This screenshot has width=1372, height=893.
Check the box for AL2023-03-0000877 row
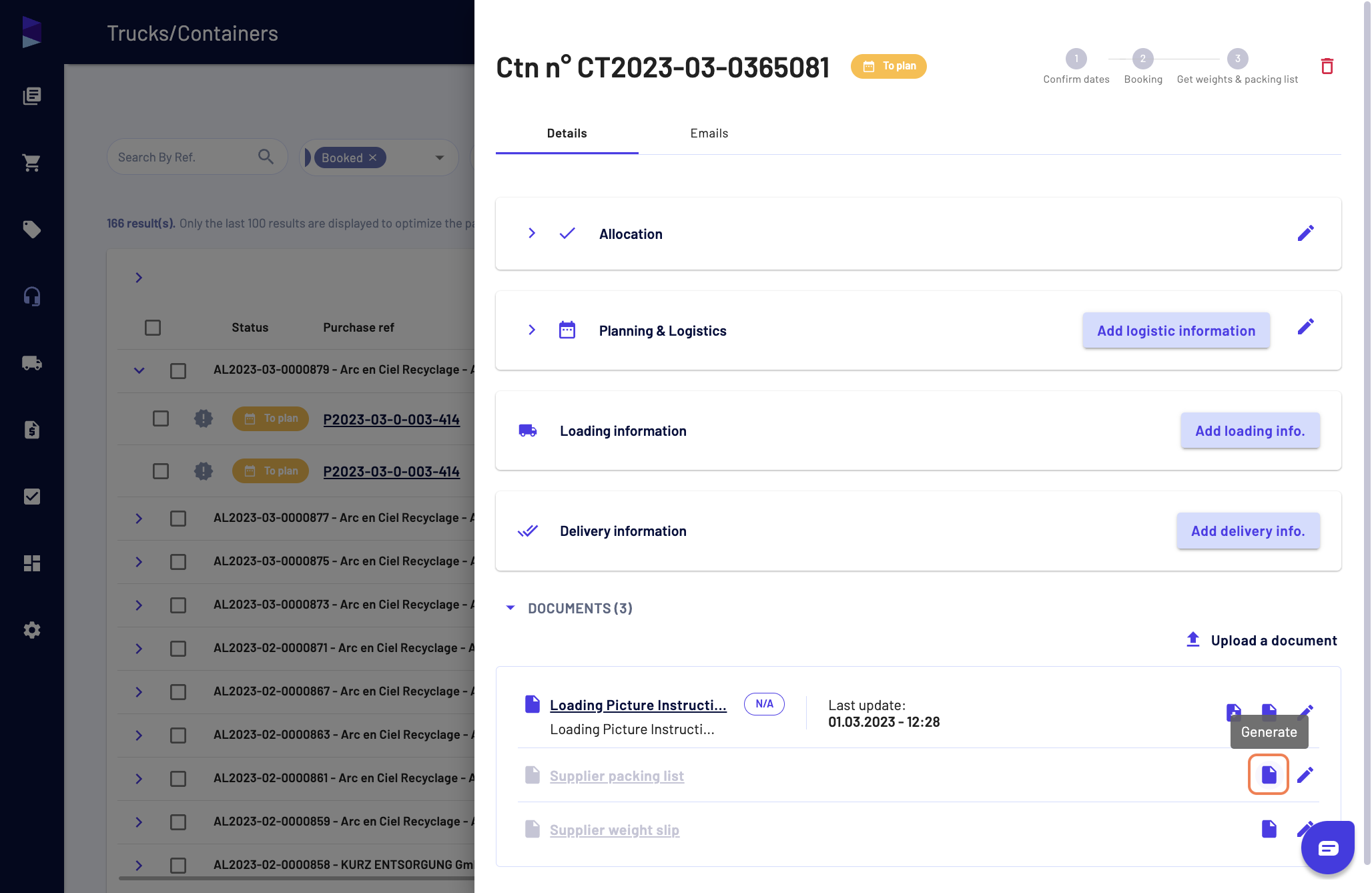(x=178, y=519)
